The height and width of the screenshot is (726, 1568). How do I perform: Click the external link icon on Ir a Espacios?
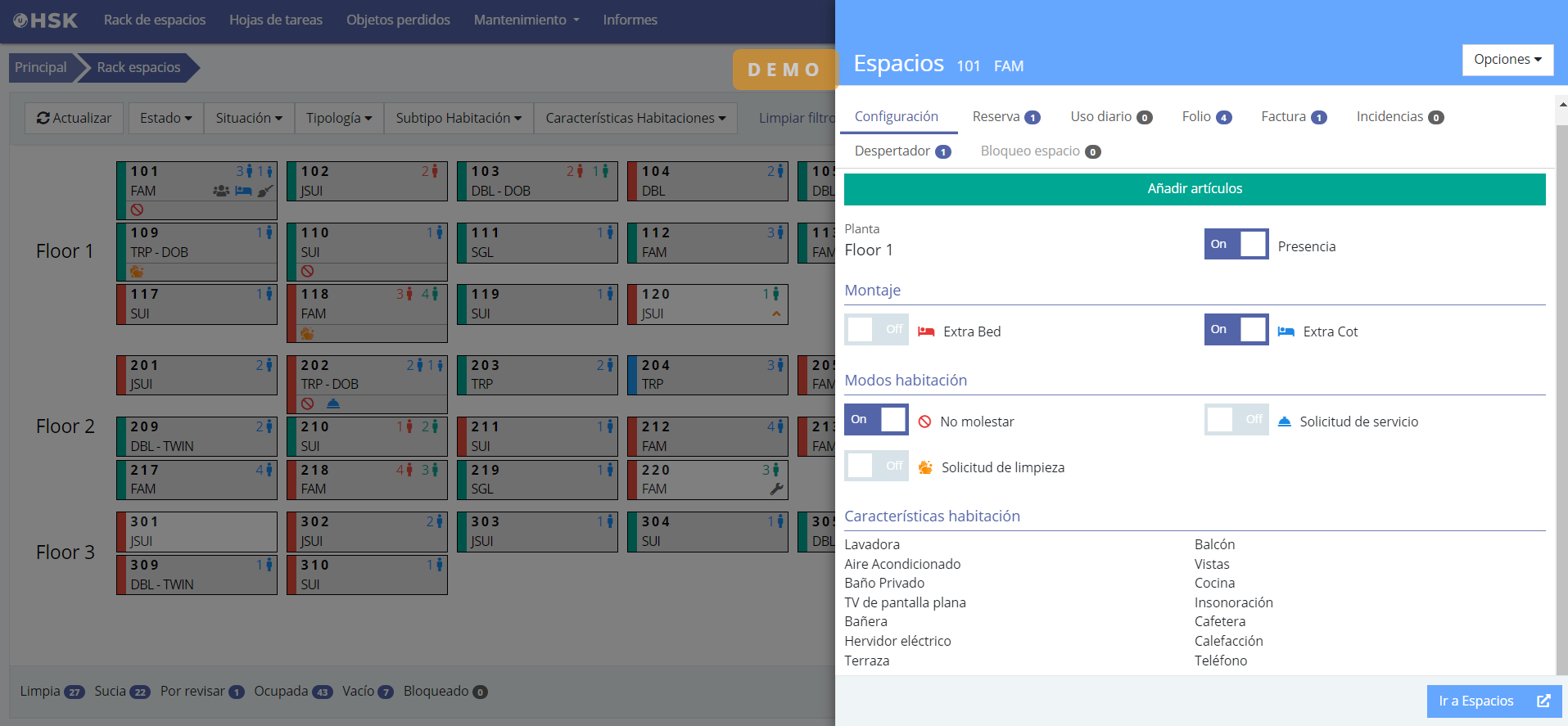pos(1543,701)
